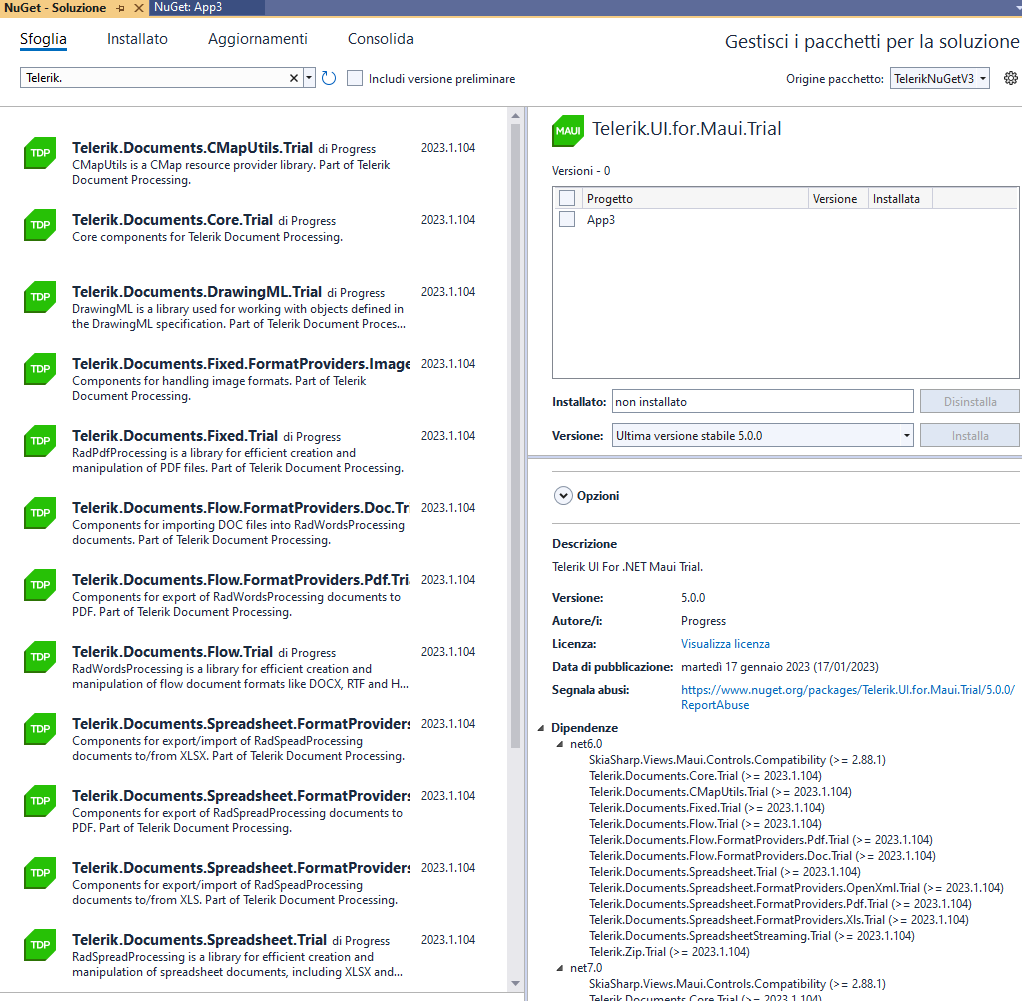Open the Origine pacchetto dropdown

[939, 78]
